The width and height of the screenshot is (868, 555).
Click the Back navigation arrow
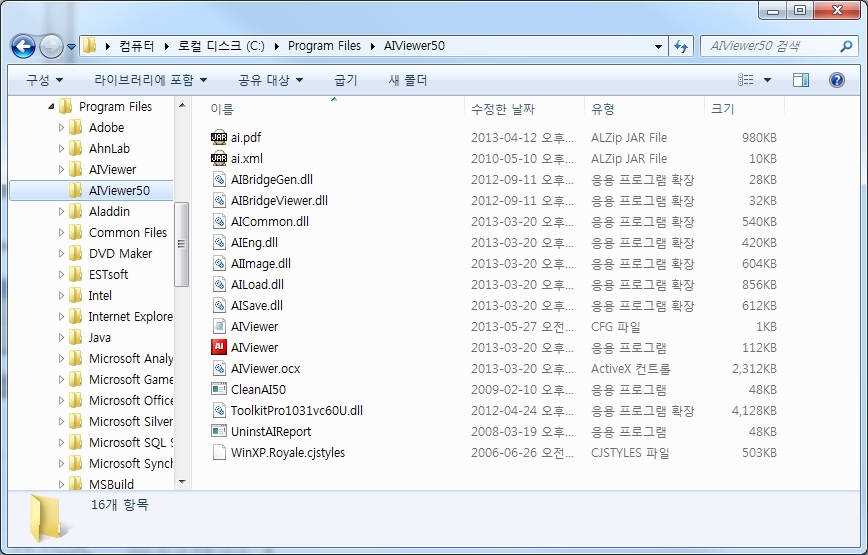tap(23, 46)
